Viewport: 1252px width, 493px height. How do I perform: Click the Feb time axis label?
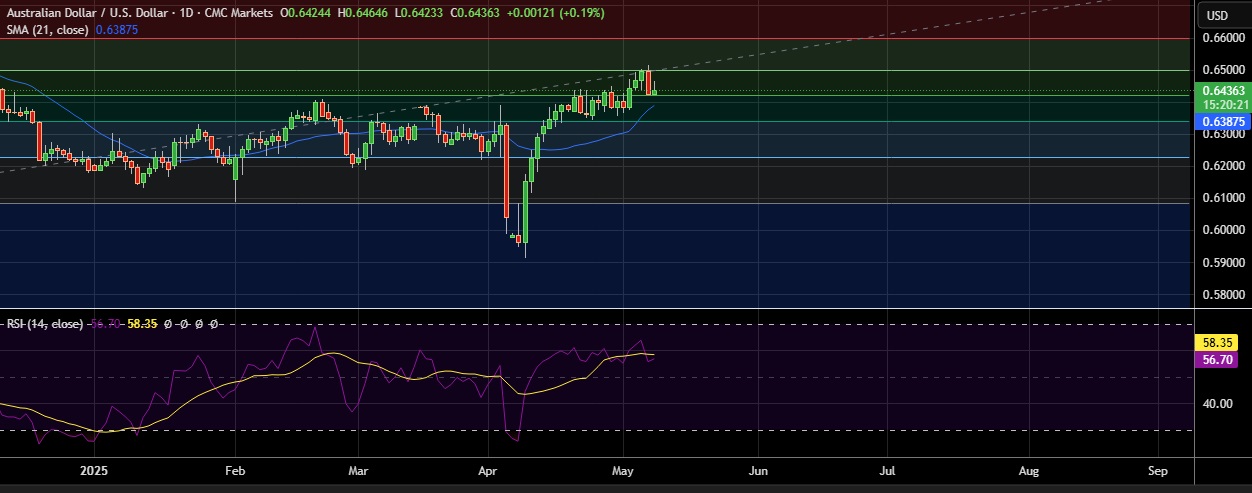click(235, 469)
